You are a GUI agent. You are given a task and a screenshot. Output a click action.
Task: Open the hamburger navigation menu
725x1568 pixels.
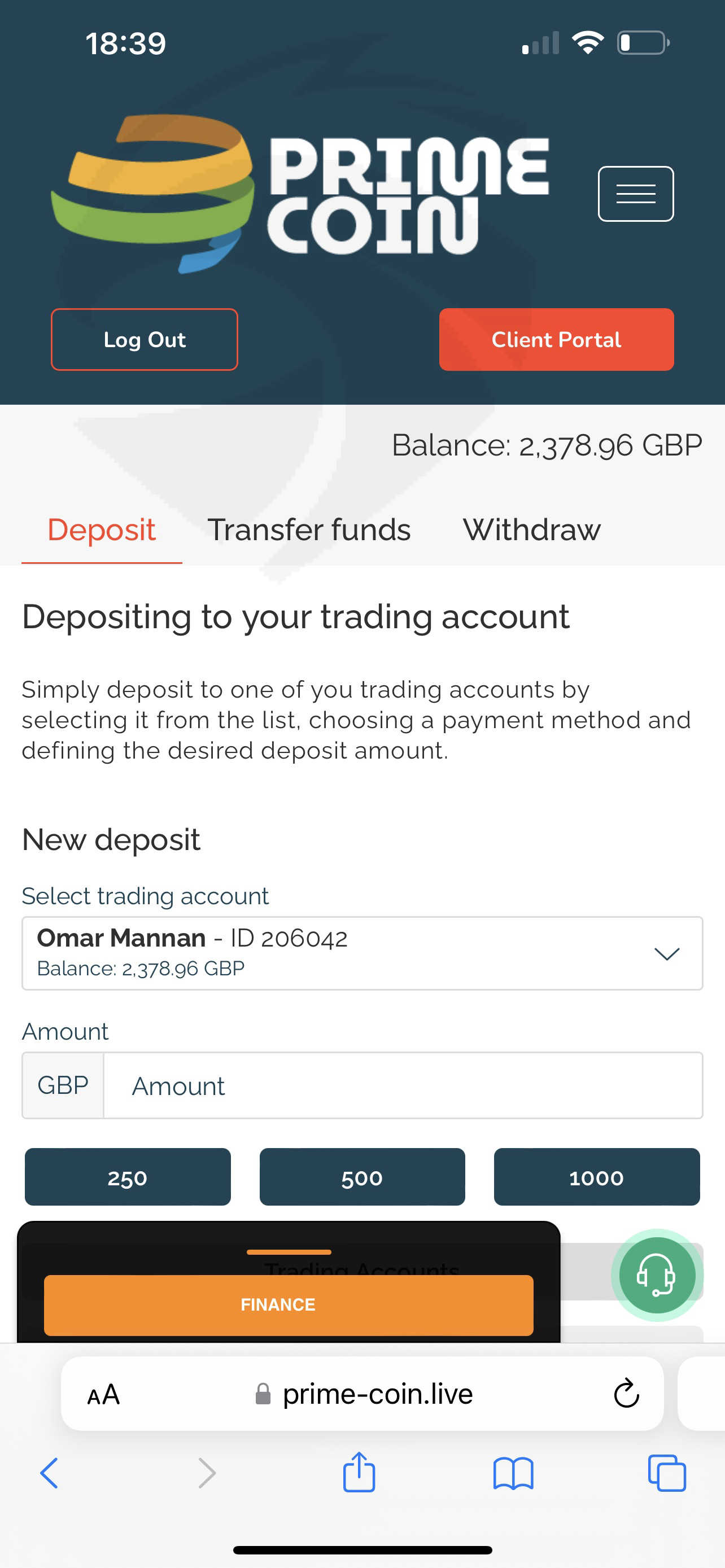(636, 194)
